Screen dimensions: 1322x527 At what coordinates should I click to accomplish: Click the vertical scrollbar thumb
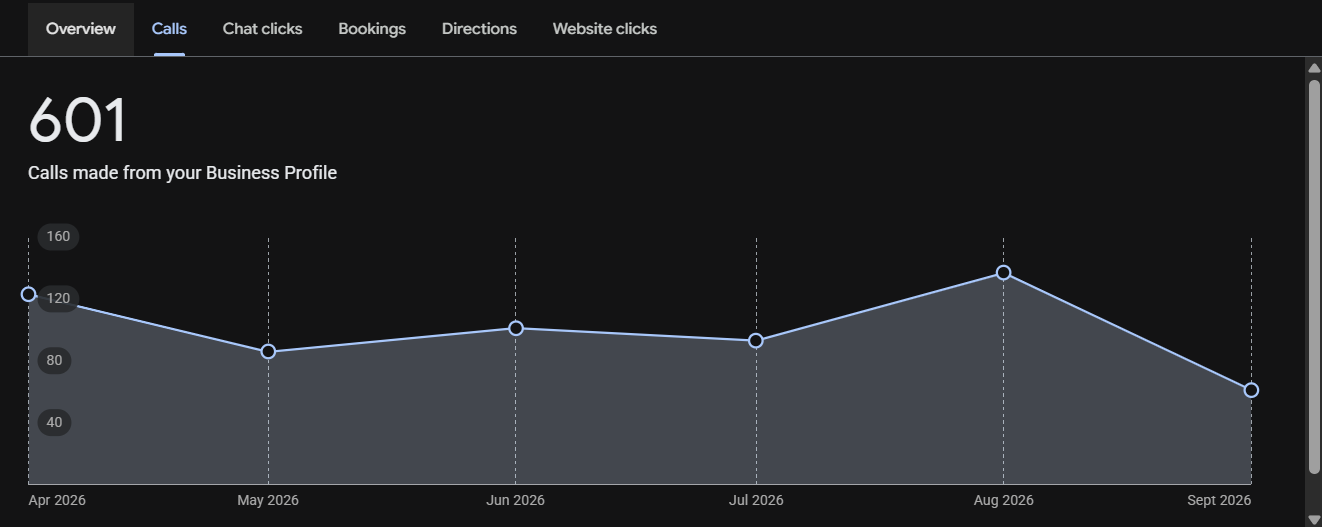[x=1314, y=276]
